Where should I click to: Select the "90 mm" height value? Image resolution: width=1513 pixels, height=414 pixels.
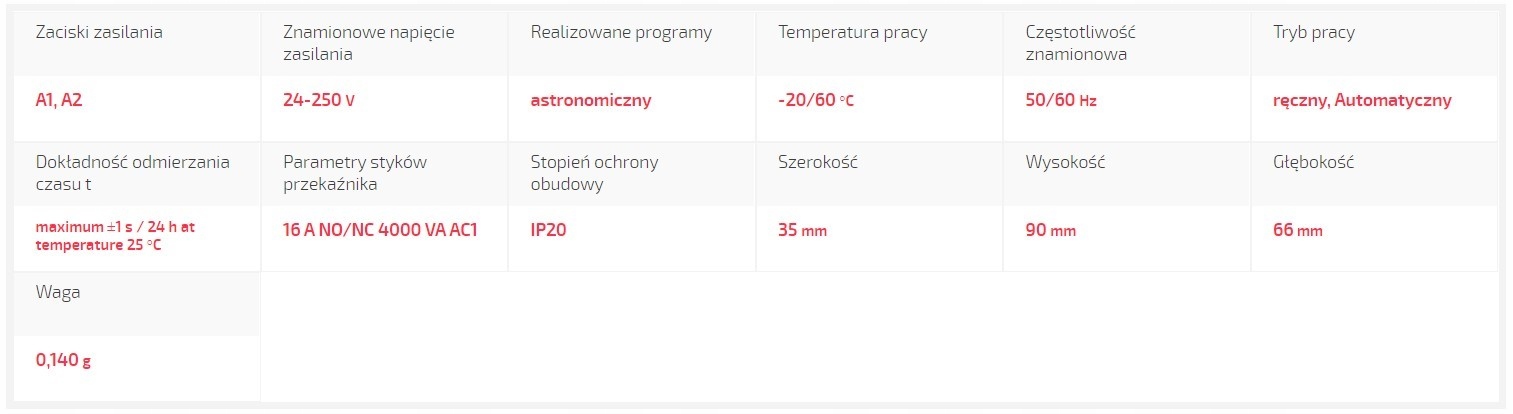click(x=1051, y=230)
